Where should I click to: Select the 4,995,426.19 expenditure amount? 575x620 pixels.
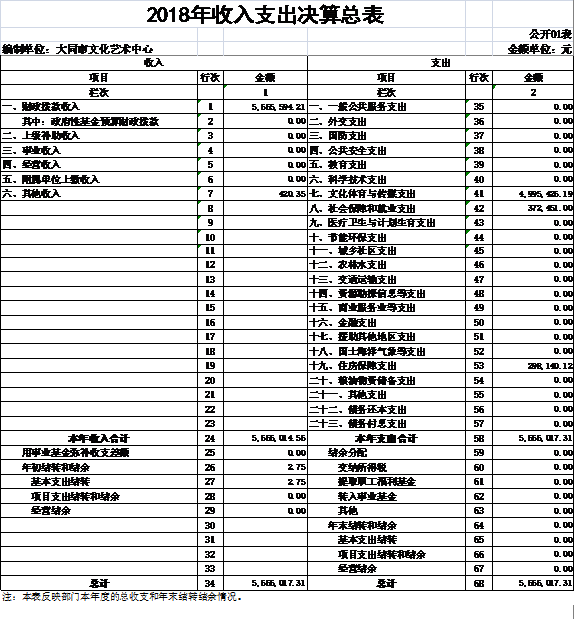(x=533, y=194)
